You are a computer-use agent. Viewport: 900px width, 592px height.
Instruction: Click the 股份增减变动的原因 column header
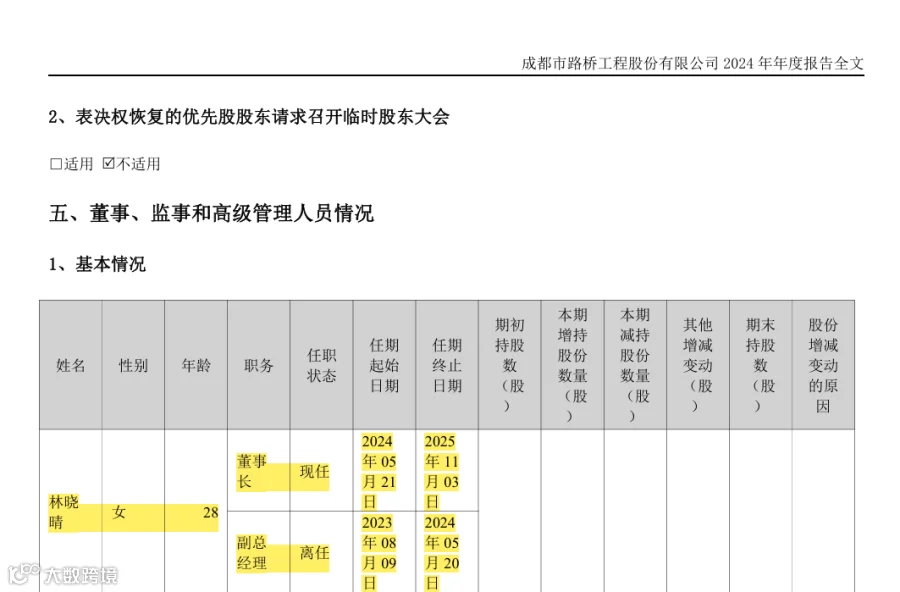pyautogui.click(x=823, y=363)
